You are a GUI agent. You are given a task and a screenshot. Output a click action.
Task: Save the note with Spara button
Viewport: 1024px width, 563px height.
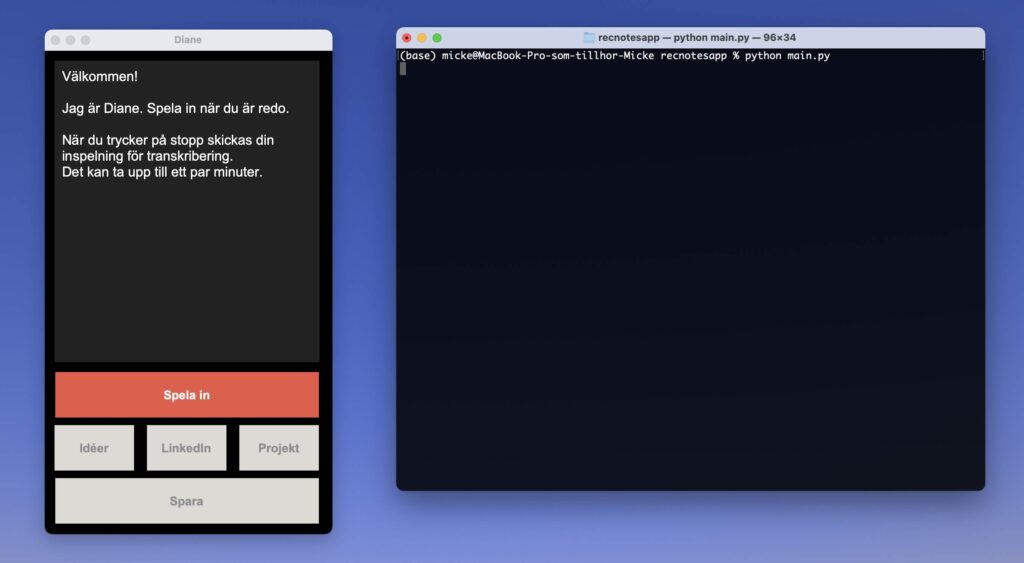(187, 501)
